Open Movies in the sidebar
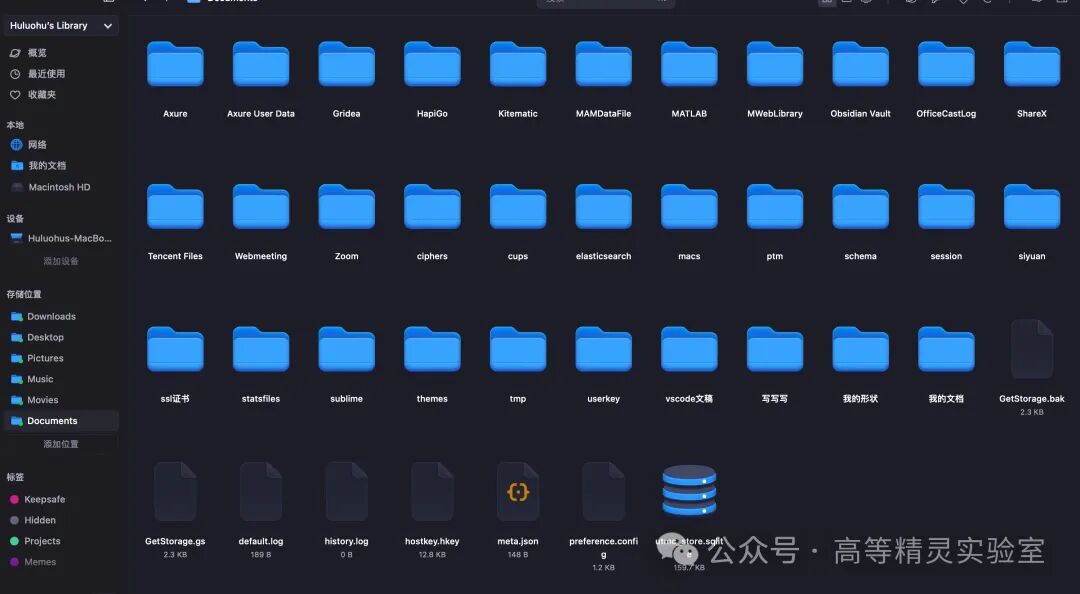The height and width of the screenshot is (594, 1080). click(34, 400)
